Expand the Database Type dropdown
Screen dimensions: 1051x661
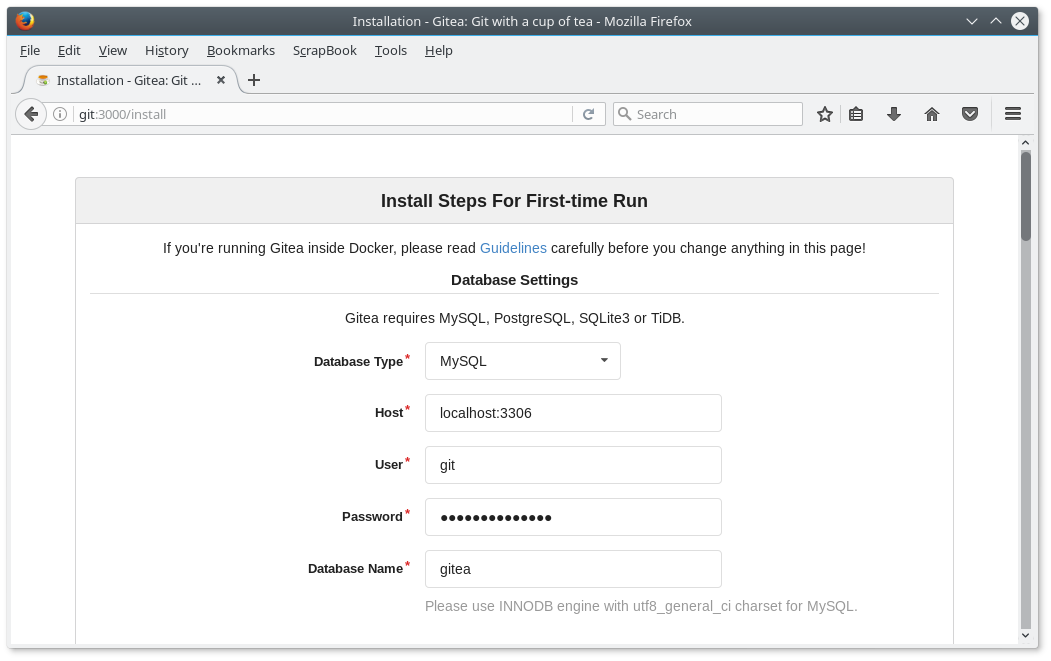click(522, 361)
